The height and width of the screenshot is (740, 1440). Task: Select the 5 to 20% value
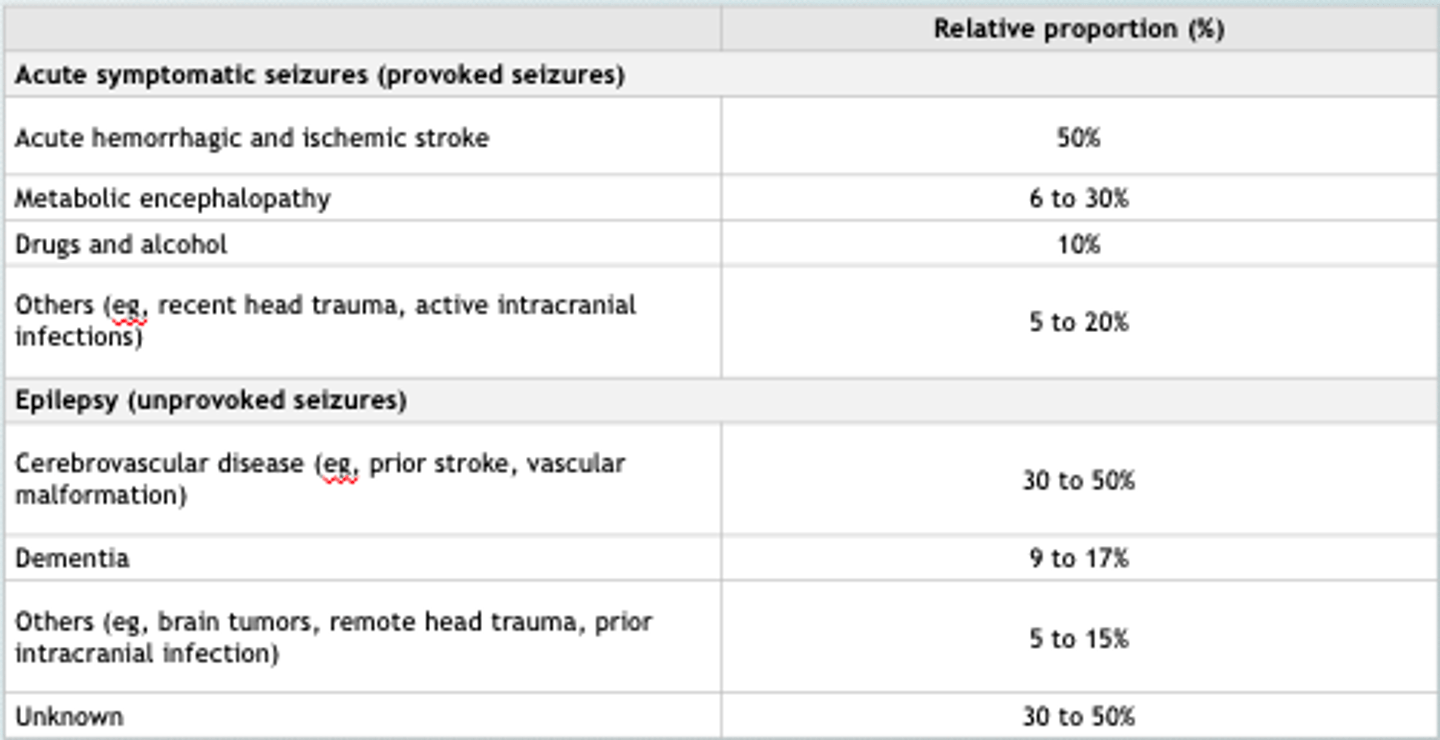(1078, 321)
